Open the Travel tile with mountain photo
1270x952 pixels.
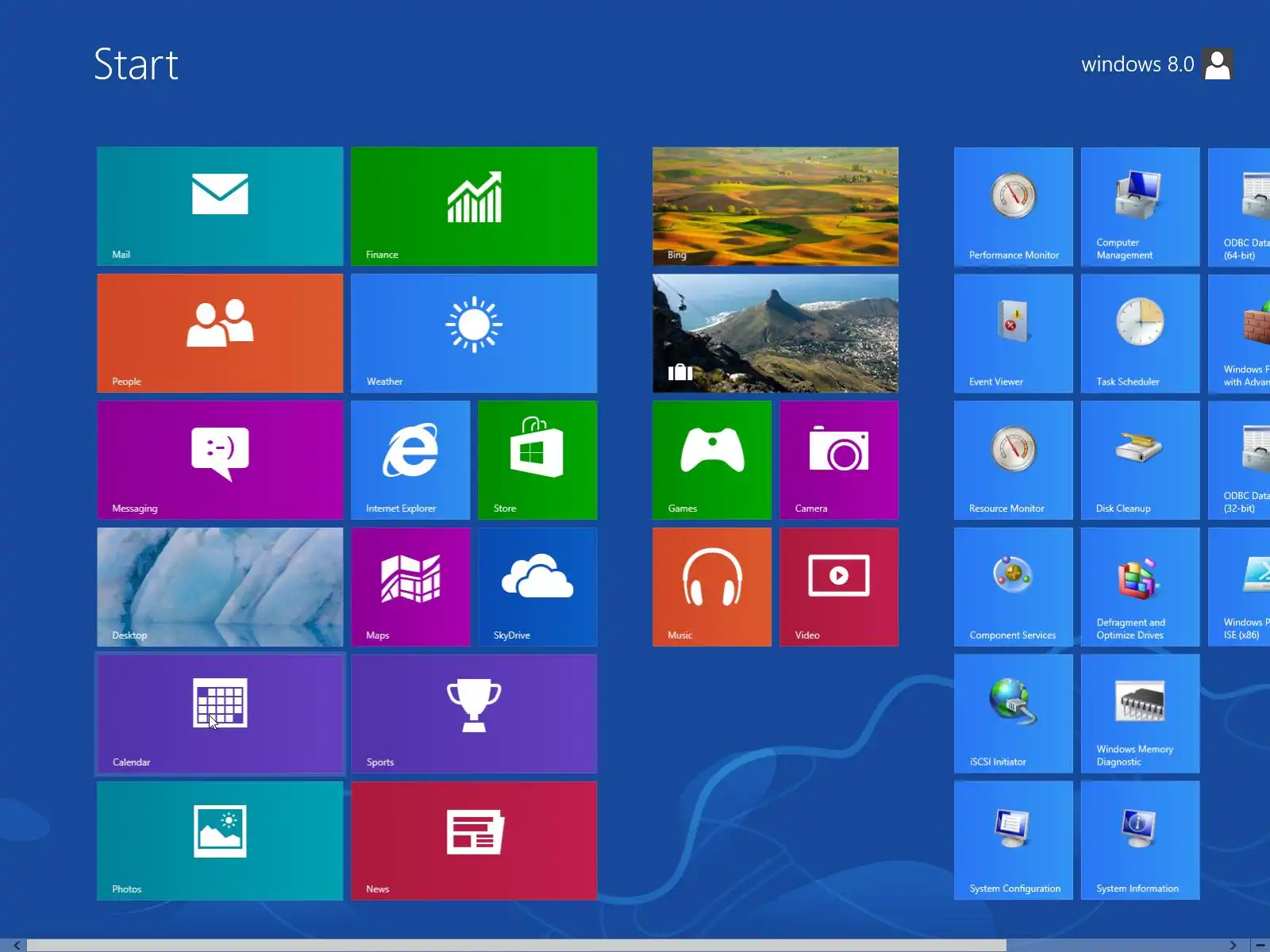pyautogui.click(x=775, y=333)
